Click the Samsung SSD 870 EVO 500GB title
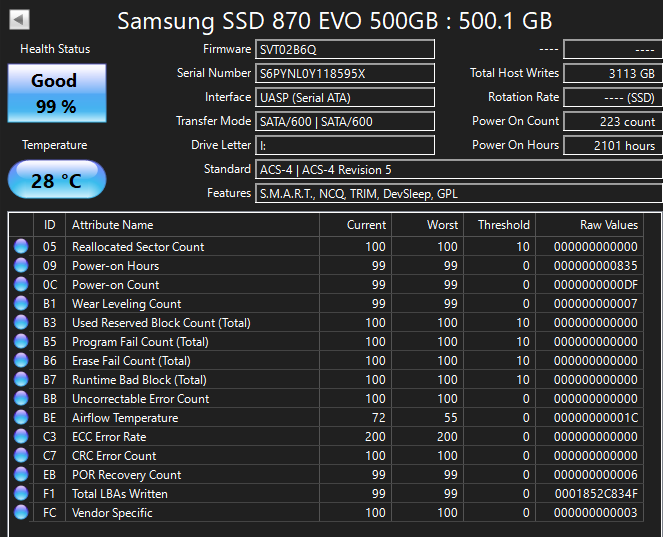This screenshot has width=663, height=537. tap(335, 21)
